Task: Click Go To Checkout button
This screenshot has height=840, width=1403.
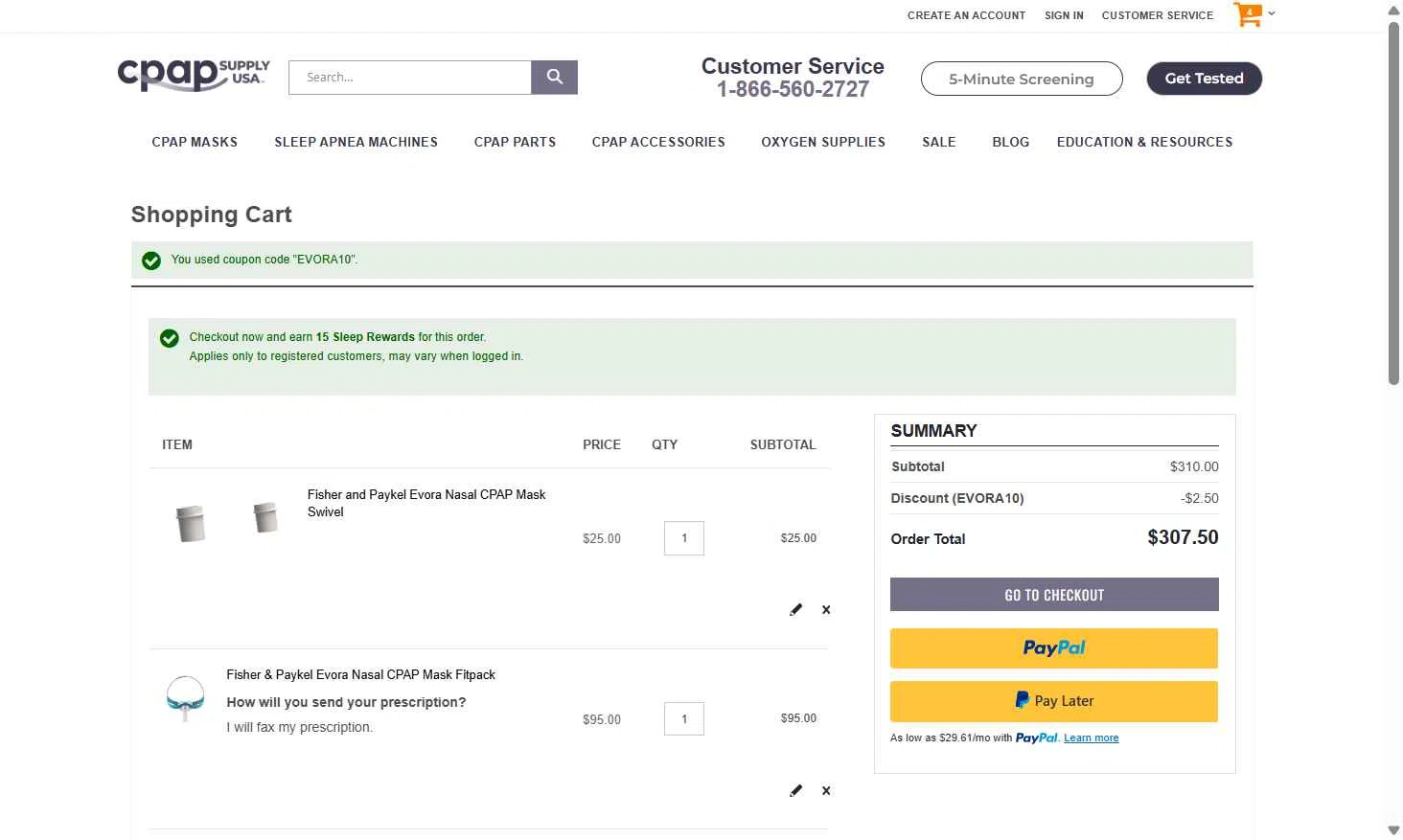Action: (1054, 595)
